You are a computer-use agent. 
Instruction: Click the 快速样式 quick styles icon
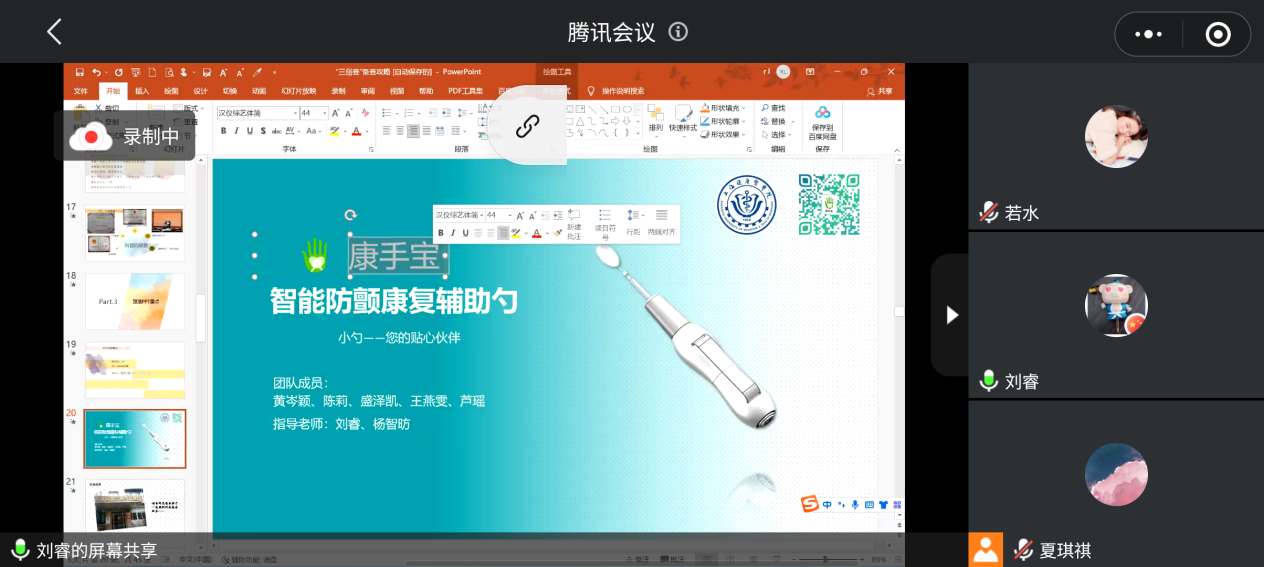(x=683, y=115)
